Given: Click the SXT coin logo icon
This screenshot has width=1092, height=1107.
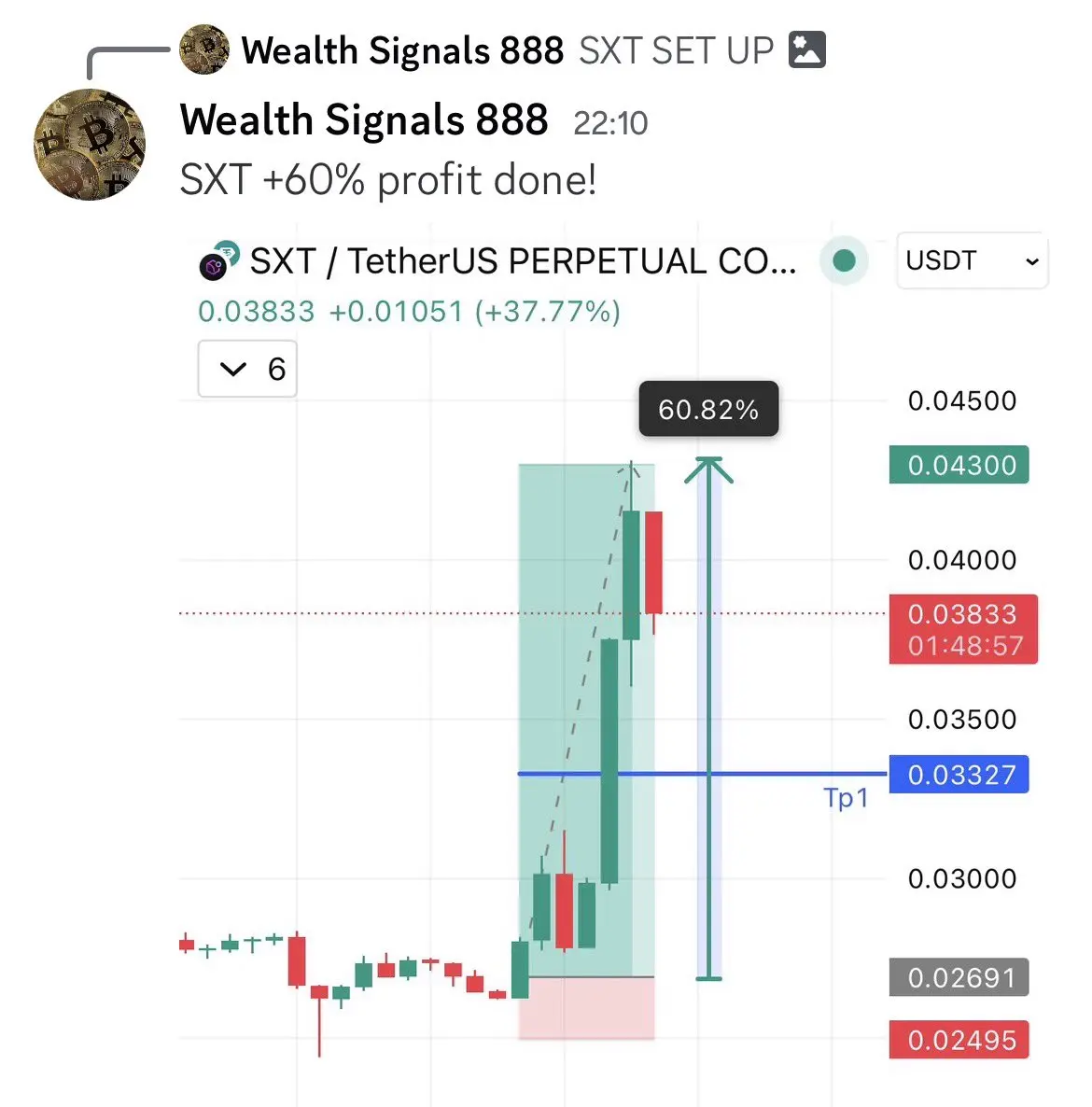Looking at the screenshot, I should coord(218,260).
